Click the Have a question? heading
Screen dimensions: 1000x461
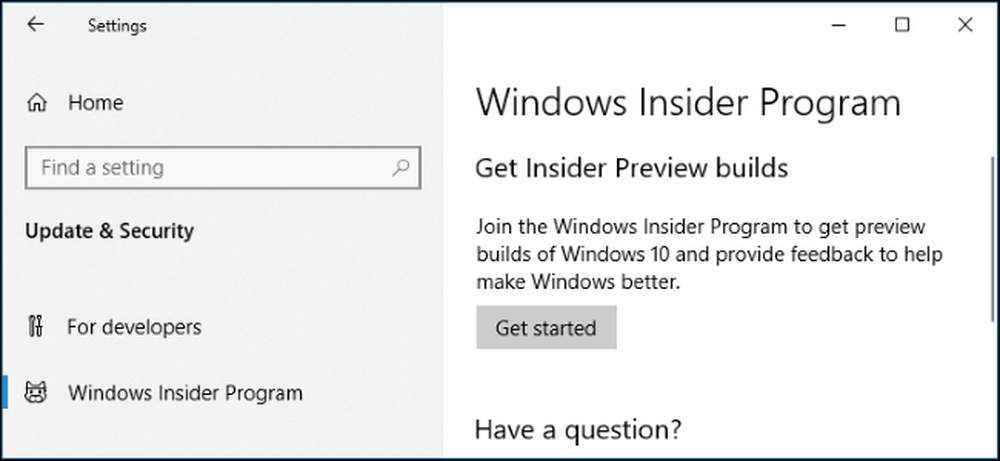point(578,429)
